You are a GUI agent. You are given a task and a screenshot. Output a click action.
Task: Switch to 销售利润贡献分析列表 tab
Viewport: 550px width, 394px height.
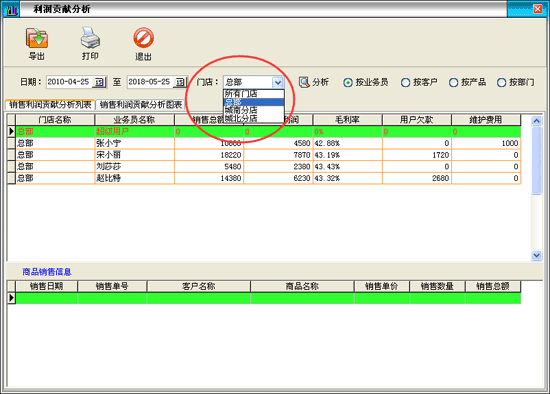[x=50, y=105]
